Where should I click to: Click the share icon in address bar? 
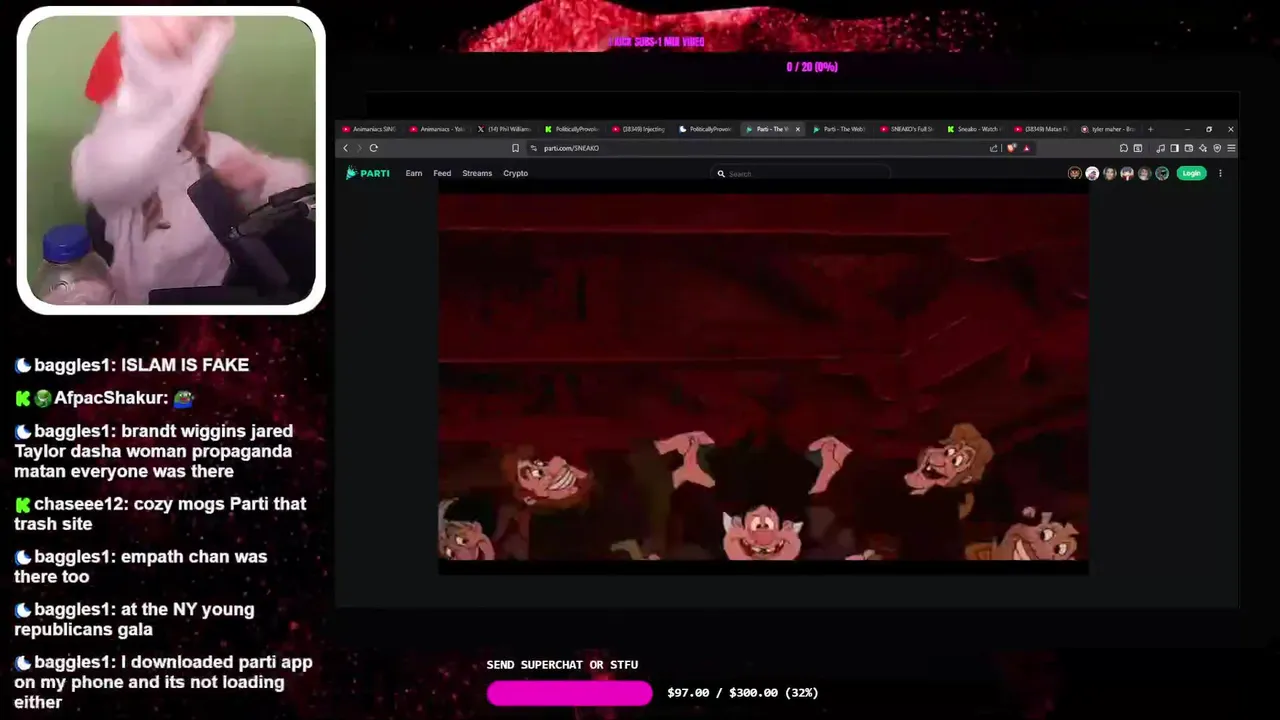tap(994, 148)
